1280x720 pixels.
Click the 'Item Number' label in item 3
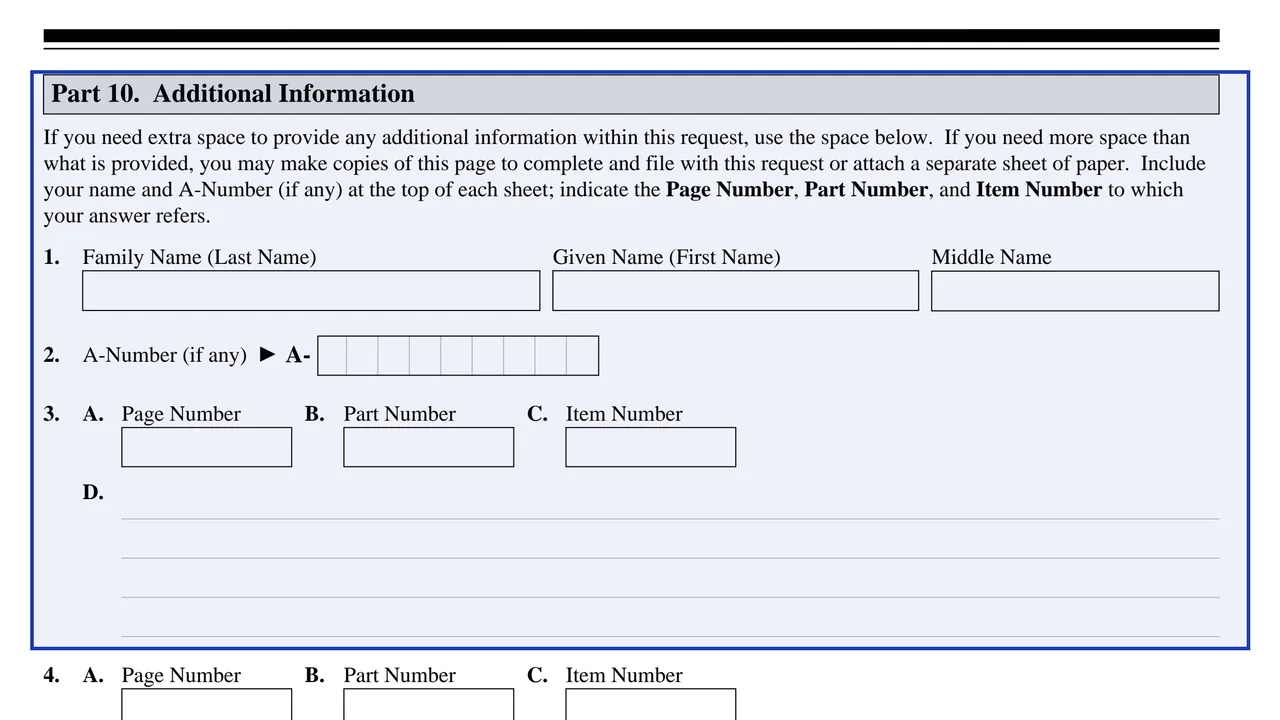click(624, 414)
